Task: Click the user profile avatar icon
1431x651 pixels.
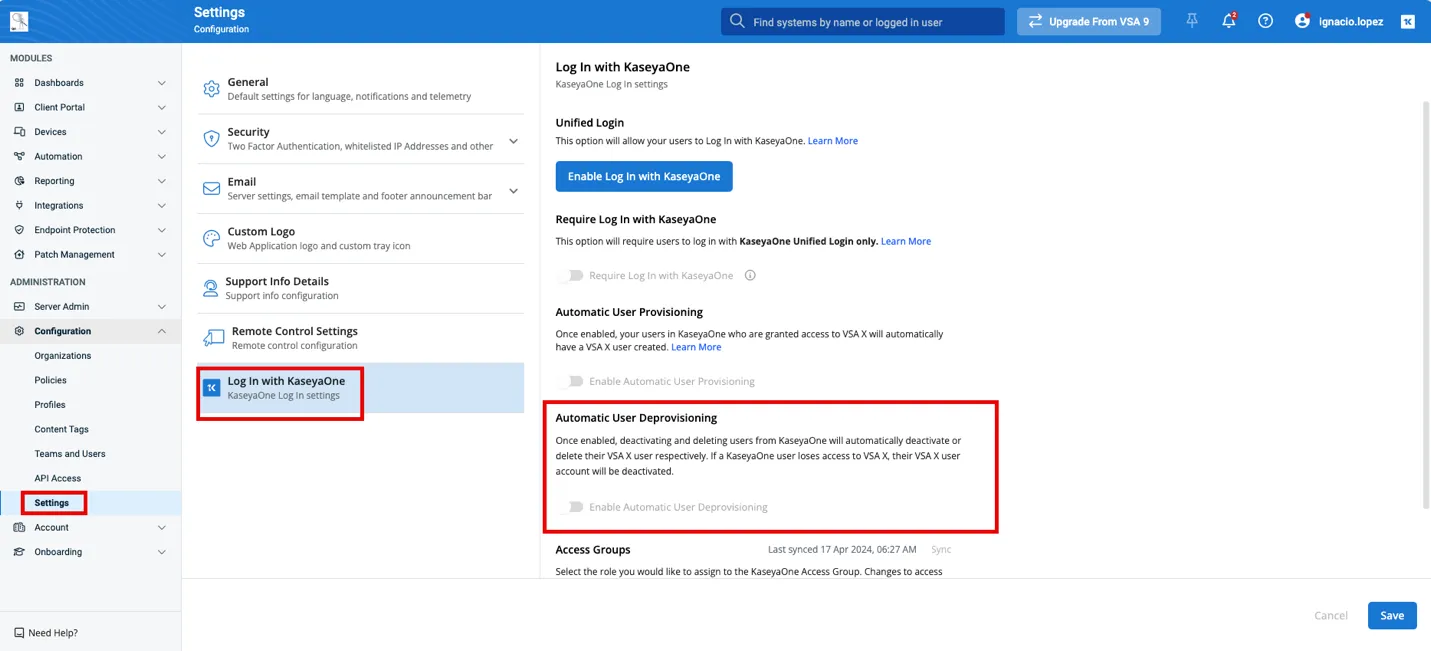Action: tap(1302, 21)
